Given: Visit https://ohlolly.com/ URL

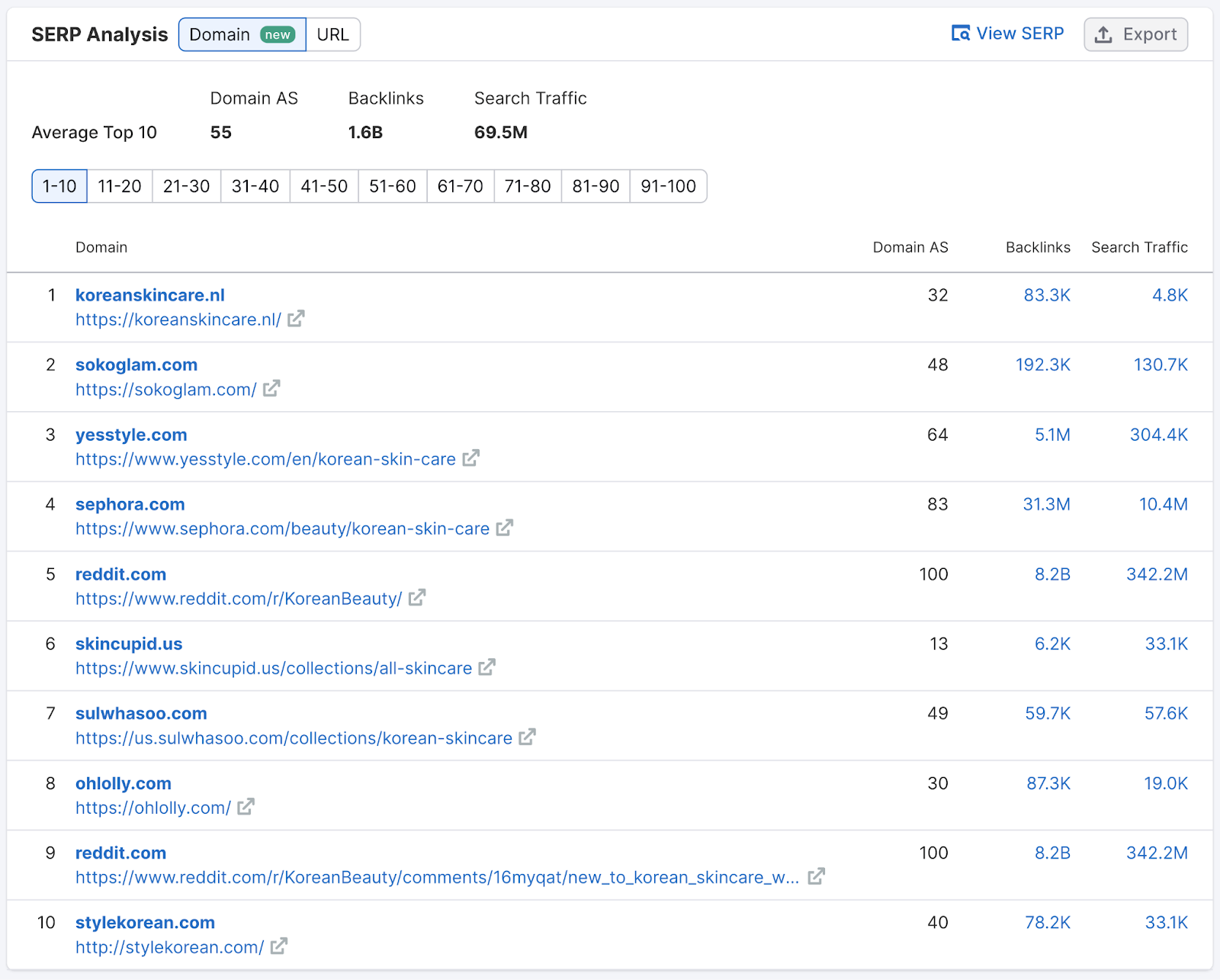Looking at the screenshot, I should coord(153,808).
